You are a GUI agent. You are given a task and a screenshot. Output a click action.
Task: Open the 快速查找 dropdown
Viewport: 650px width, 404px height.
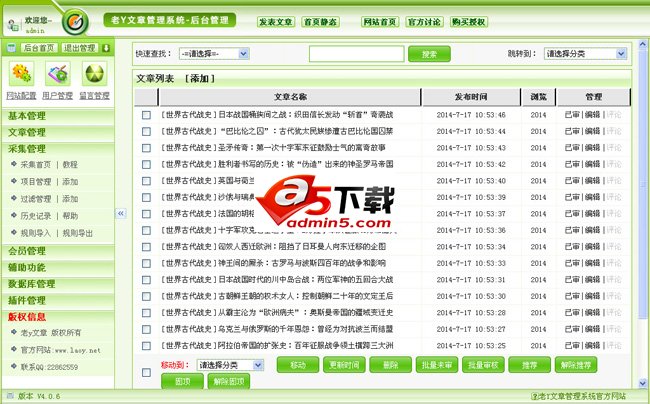coord(214,53)
